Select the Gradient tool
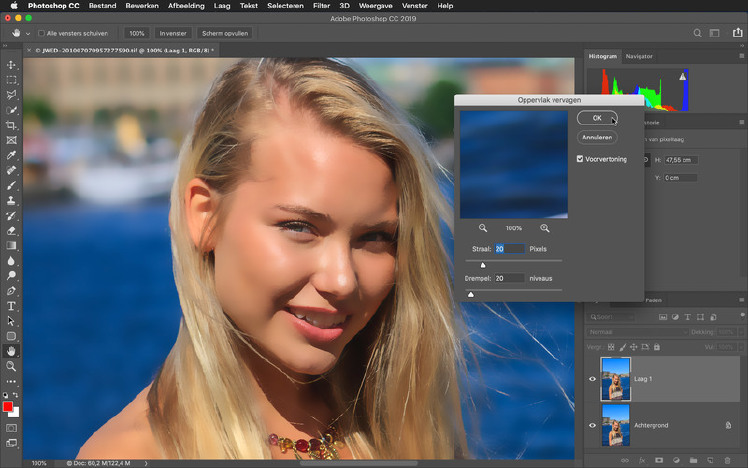The image size is (748, 468). click(11, 246)
